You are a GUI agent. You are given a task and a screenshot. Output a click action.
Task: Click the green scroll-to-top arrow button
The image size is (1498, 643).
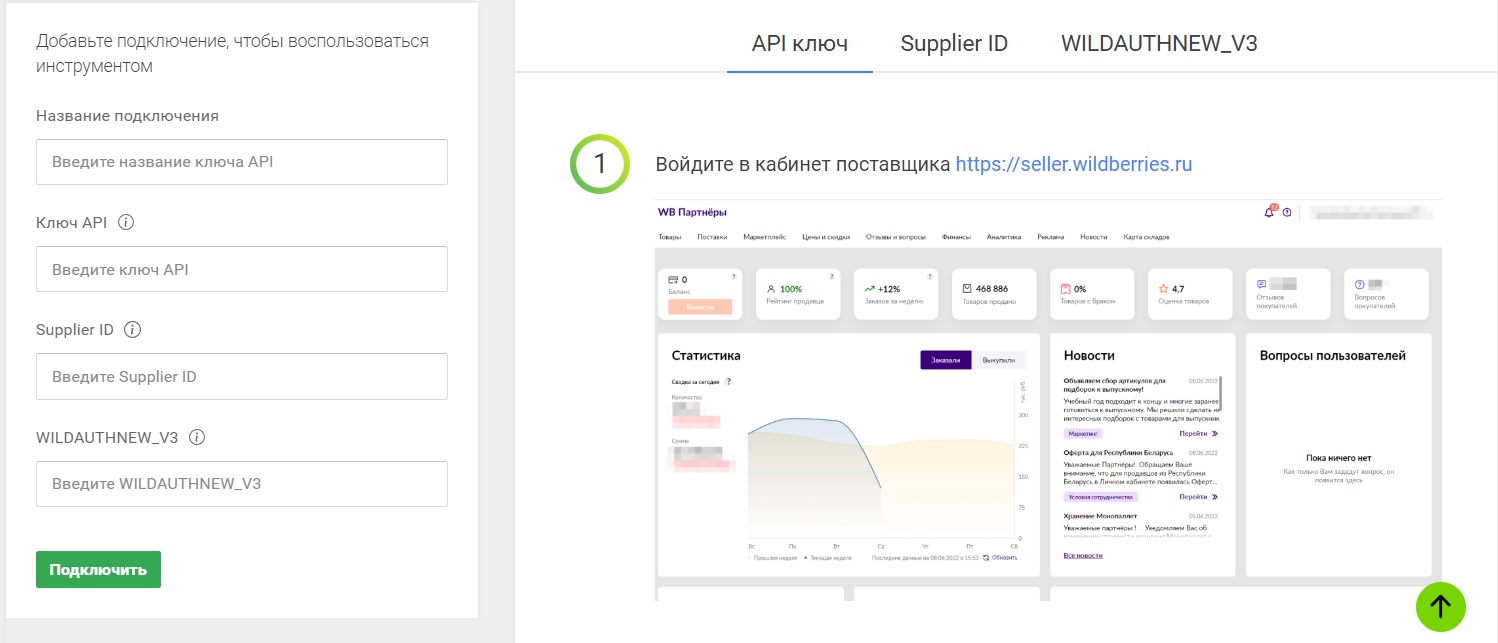(1440, 606)
